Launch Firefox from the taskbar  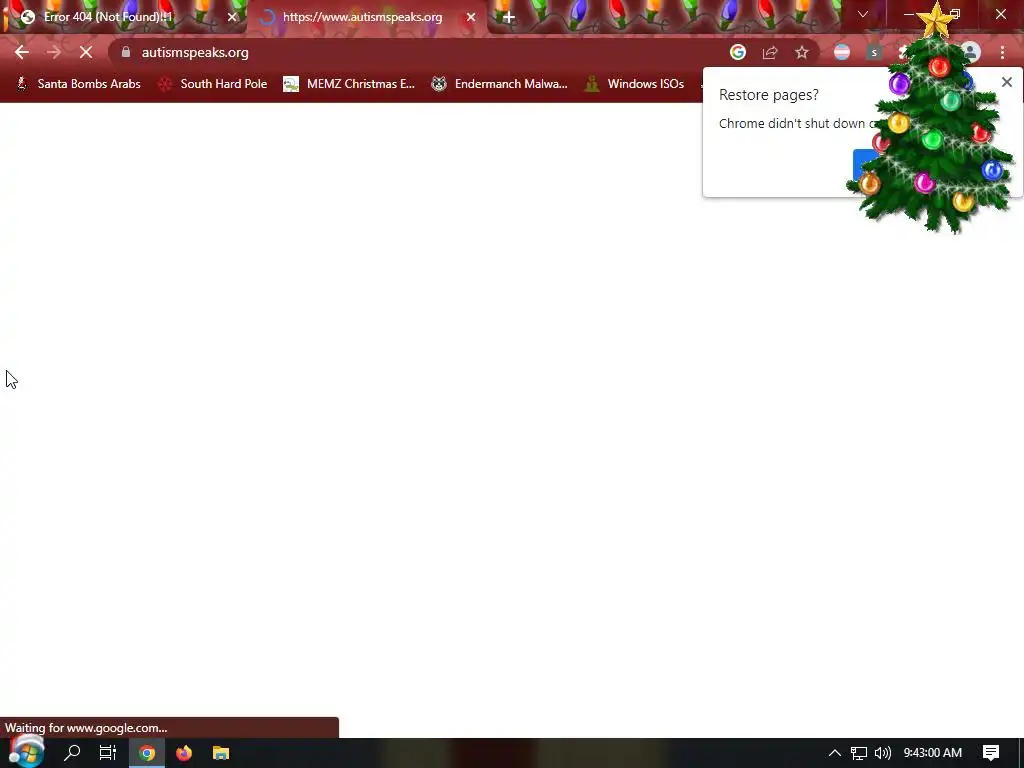click(x=184, y=753)
